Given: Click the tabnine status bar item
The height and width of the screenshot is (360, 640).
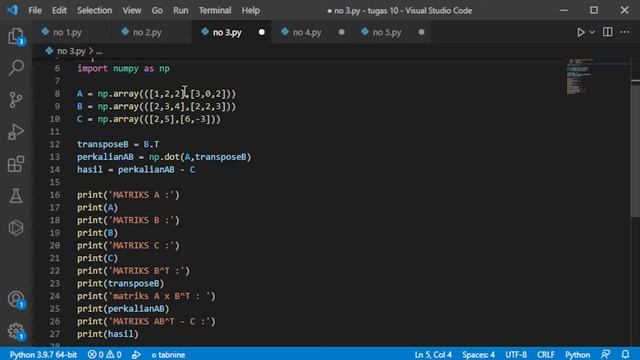Looking at the screenshot, I should click(x=169, y=355).
